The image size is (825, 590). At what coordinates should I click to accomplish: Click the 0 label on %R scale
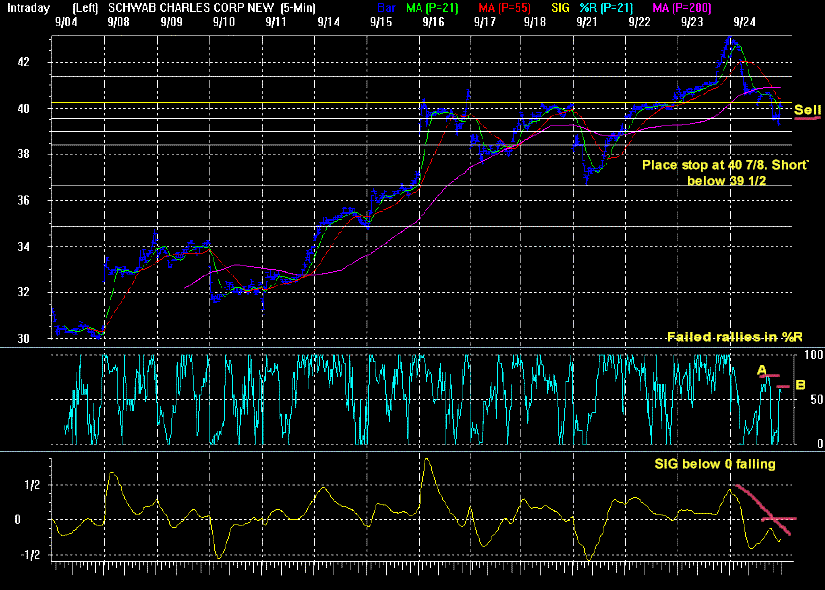(x=820, y=444)
